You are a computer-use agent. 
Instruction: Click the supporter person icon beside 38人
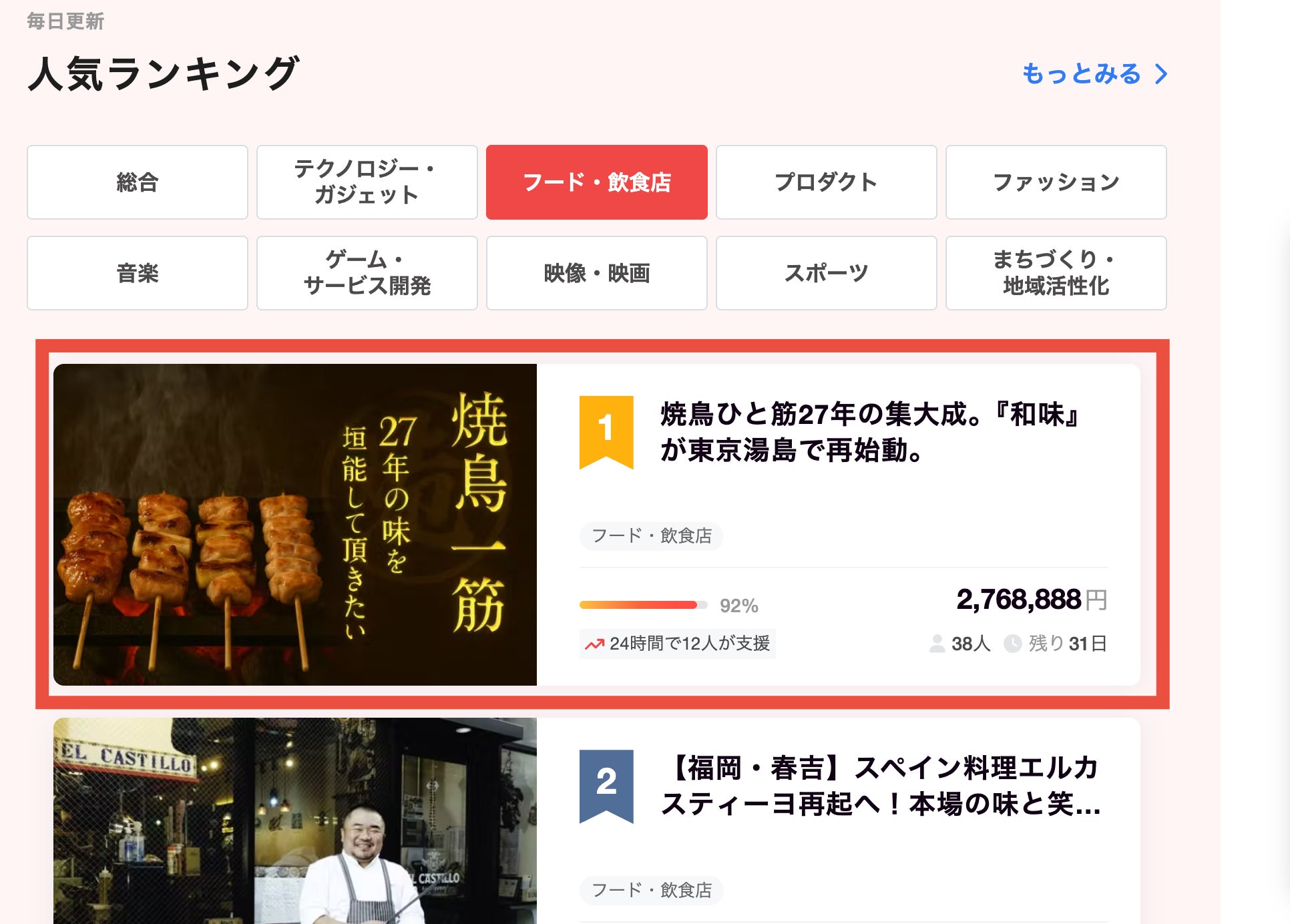pyautogui.click(x=937, y=644)
